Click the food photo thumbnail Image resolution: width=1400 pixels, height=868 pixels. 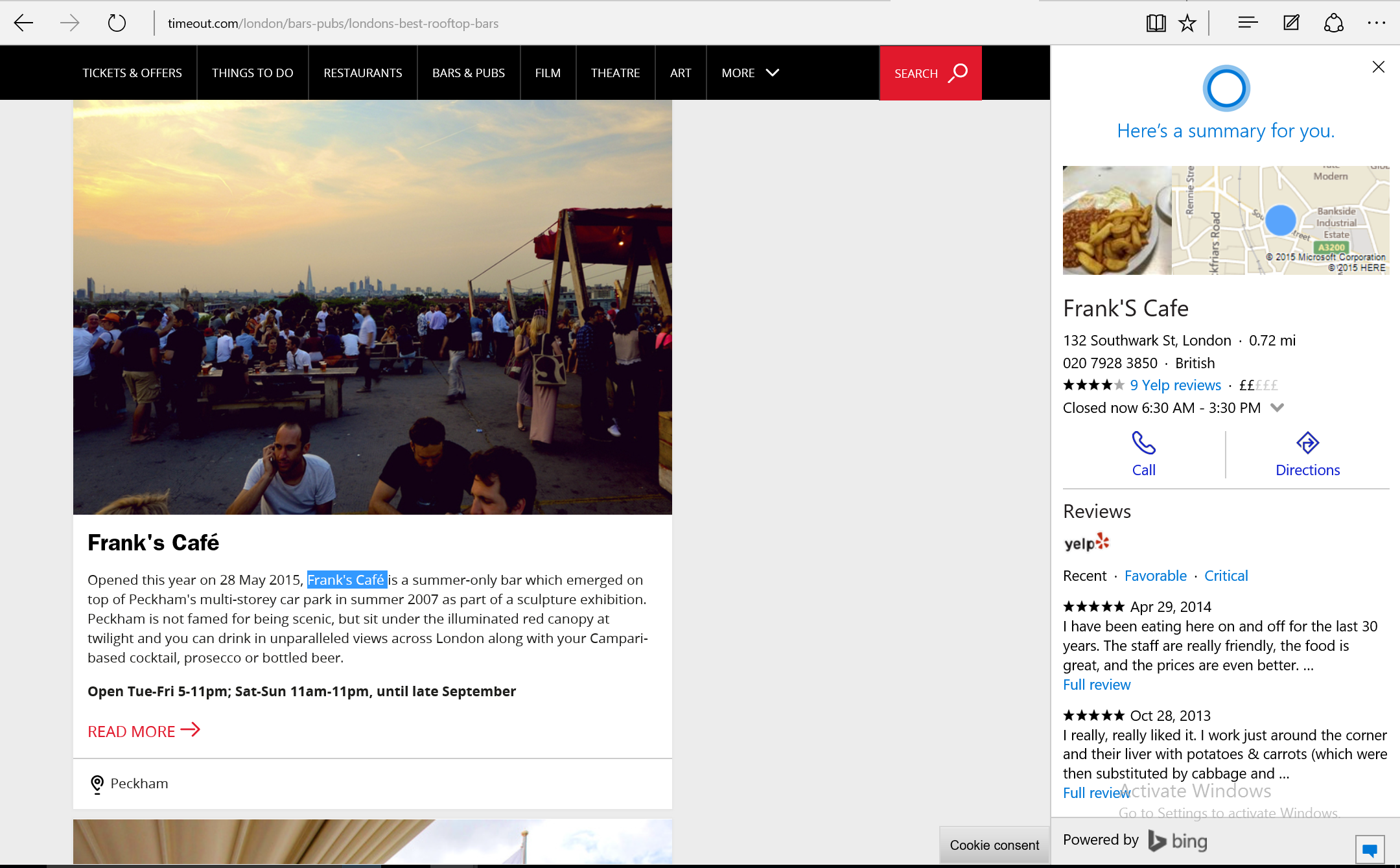(x=1117, y=220)
